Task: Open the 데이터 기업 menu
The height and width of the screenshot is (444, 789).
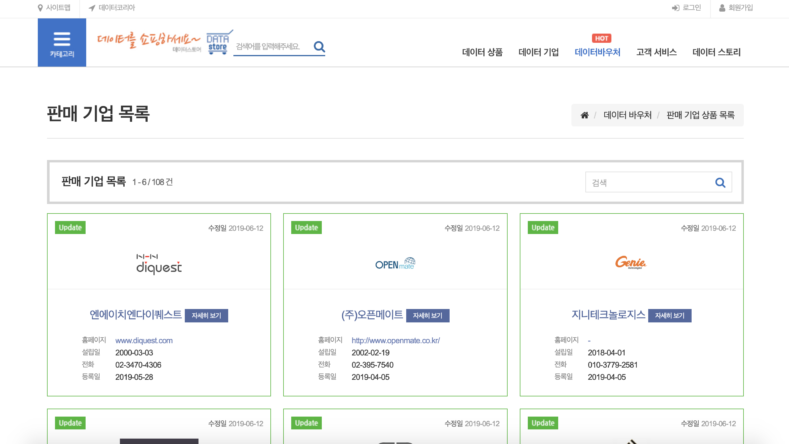Action: [x=538, y=51]
